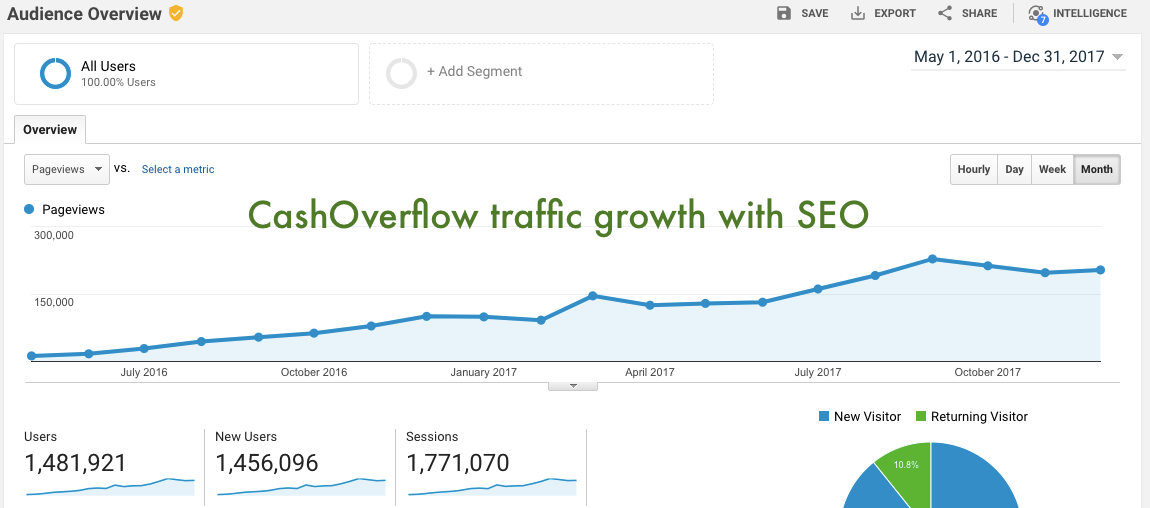Click the April 2017 axis label
This screenshot has height=508, width=1150.
coord(650,372)
